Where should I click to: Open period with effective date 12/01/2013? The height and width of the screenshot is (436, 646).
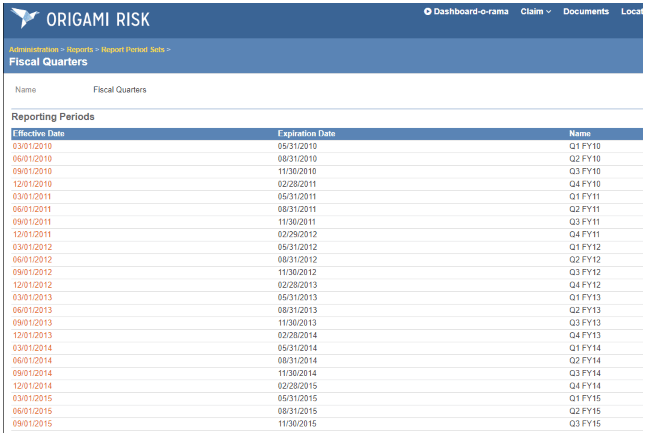[32, 335]
